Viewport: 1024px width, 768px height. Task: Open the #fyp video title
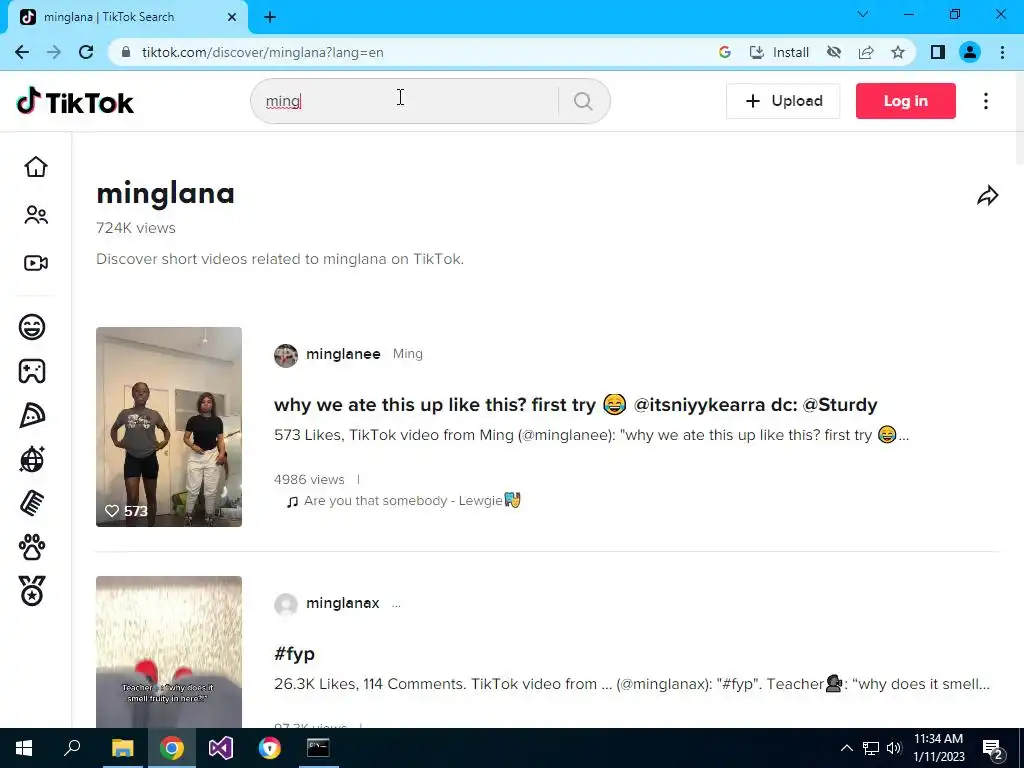pos(294,654)
